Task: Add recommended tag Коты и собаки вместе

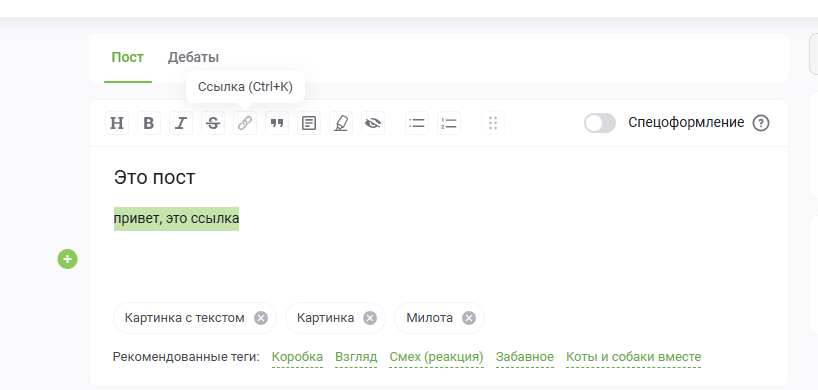Action: pyautogui.click(x=634, y=357)
